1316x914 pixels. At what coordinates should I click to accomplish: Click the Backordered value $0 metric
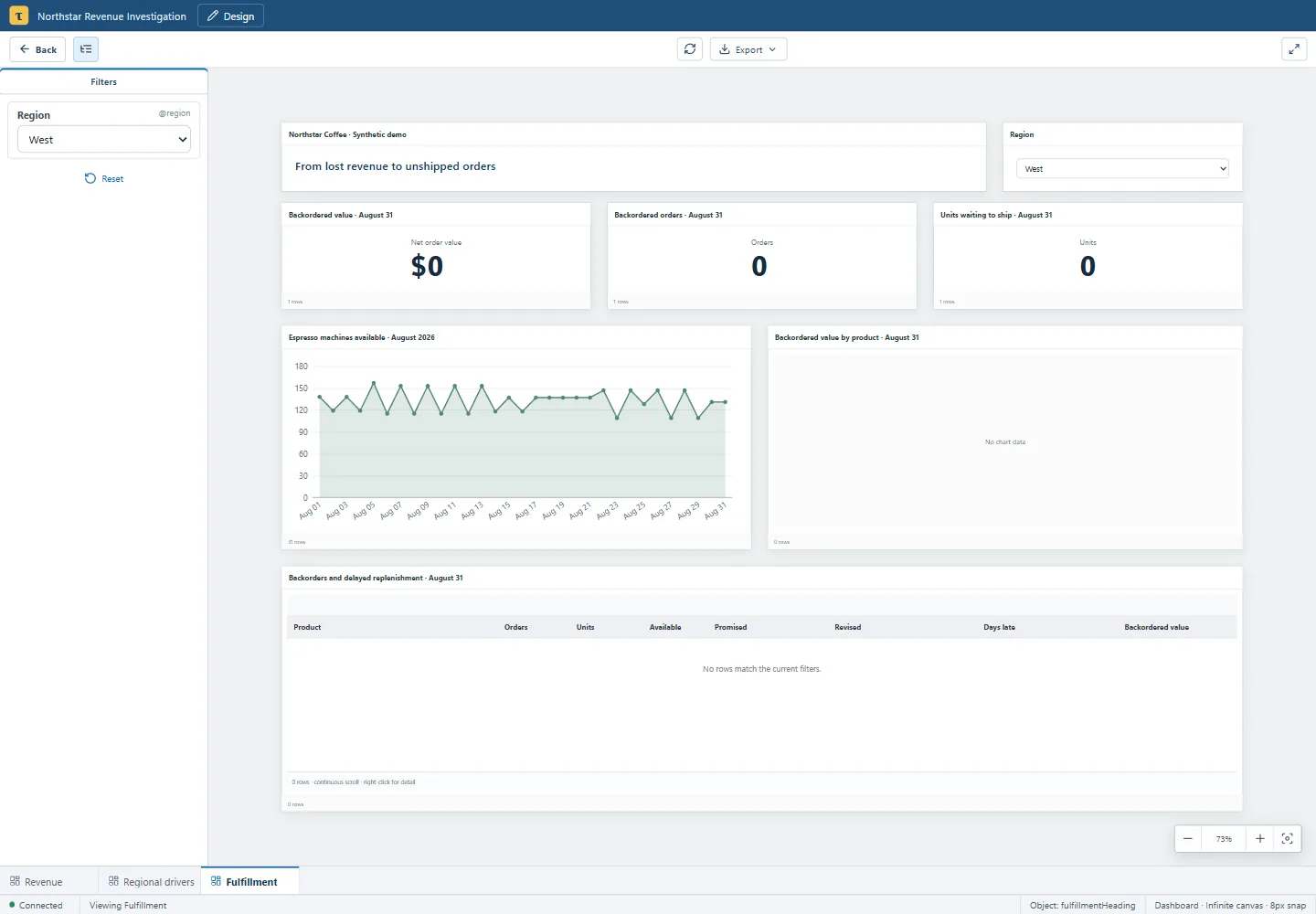click(427, 266)
